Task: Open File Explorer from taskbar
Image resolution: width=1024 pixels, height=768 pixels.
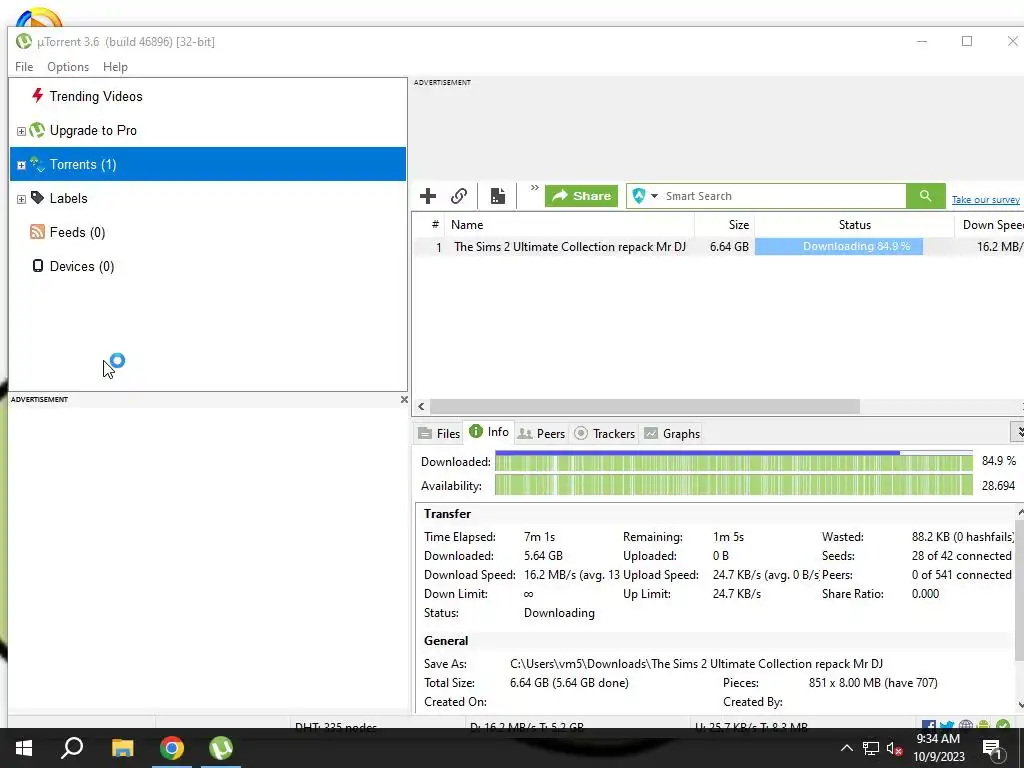Action: [x=122, y=748]
